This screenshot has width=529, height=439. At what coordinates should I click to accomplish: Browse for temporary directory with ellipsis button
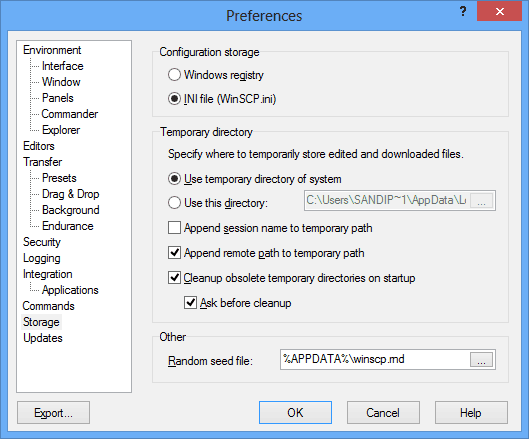coord(481,201)
